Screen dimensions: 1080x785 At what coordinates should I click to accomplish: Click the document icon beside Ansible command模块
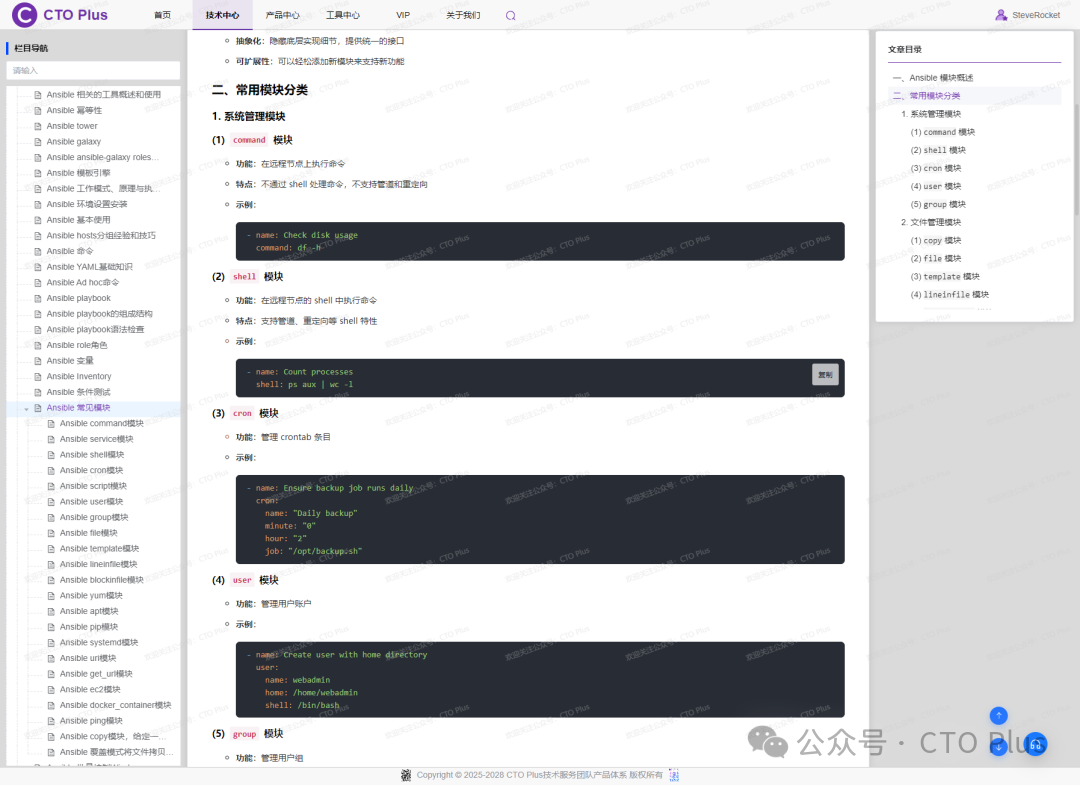[x=53, y=422]
